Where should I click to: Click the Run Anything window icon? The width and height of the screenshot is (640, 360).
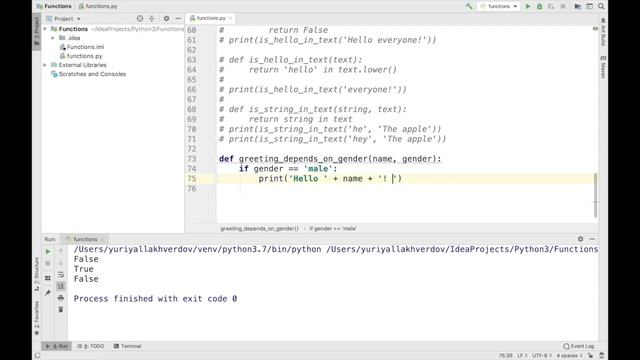tap(589, 6)
